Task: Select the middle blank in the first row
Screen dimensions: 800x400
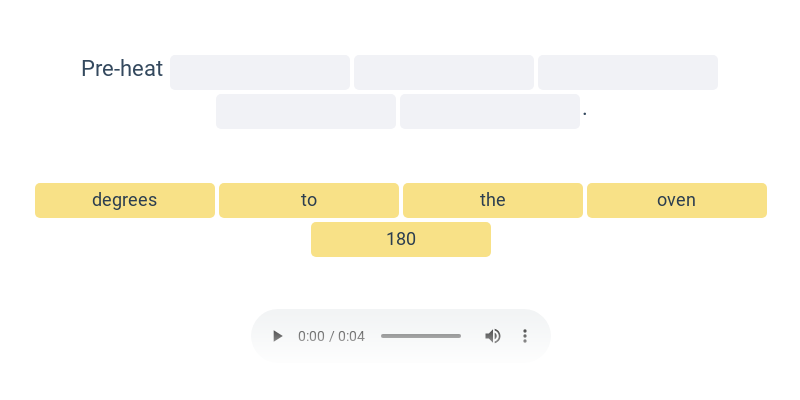Action: coord(444,73)
